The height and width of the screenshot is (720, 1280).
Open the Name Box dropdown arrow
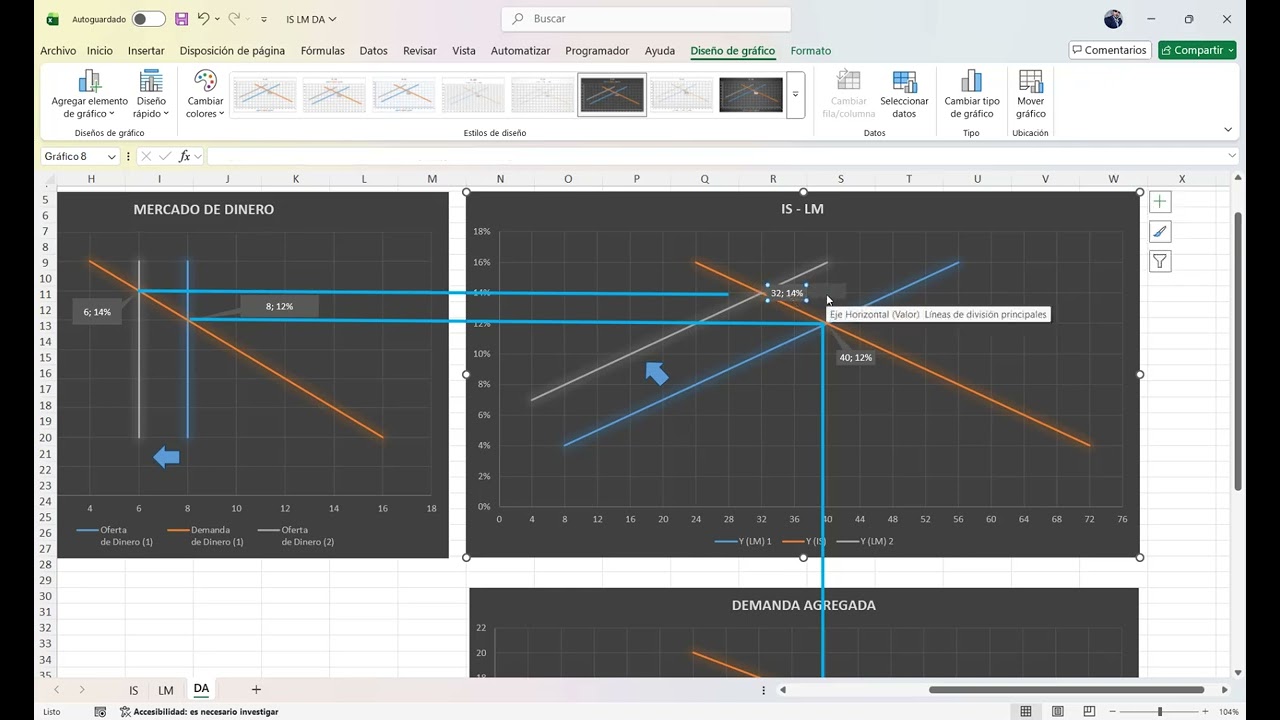[111, 157]
